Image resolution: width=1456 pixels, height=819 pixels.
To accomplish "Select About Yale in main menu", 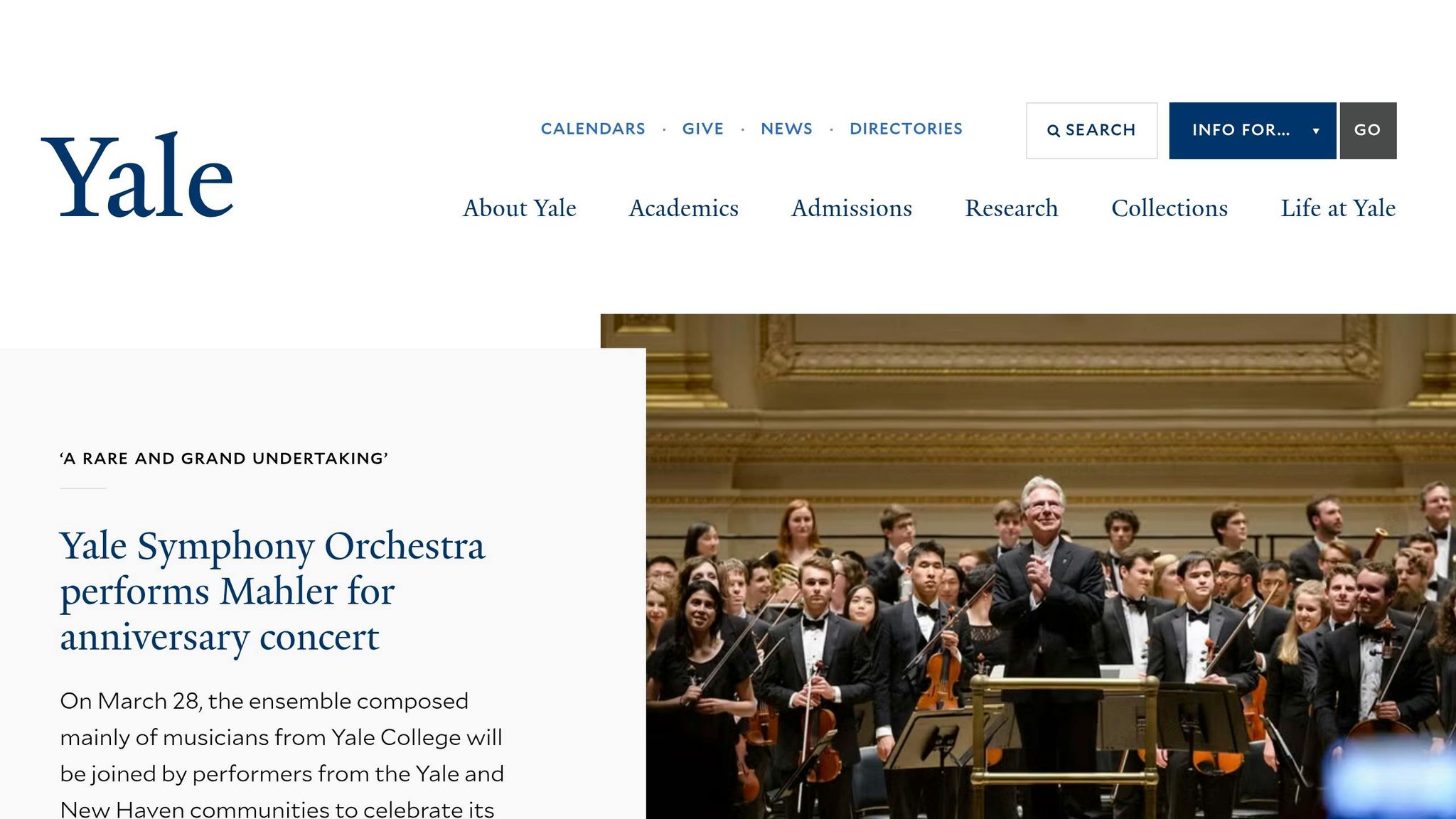I will coord(520,208).
